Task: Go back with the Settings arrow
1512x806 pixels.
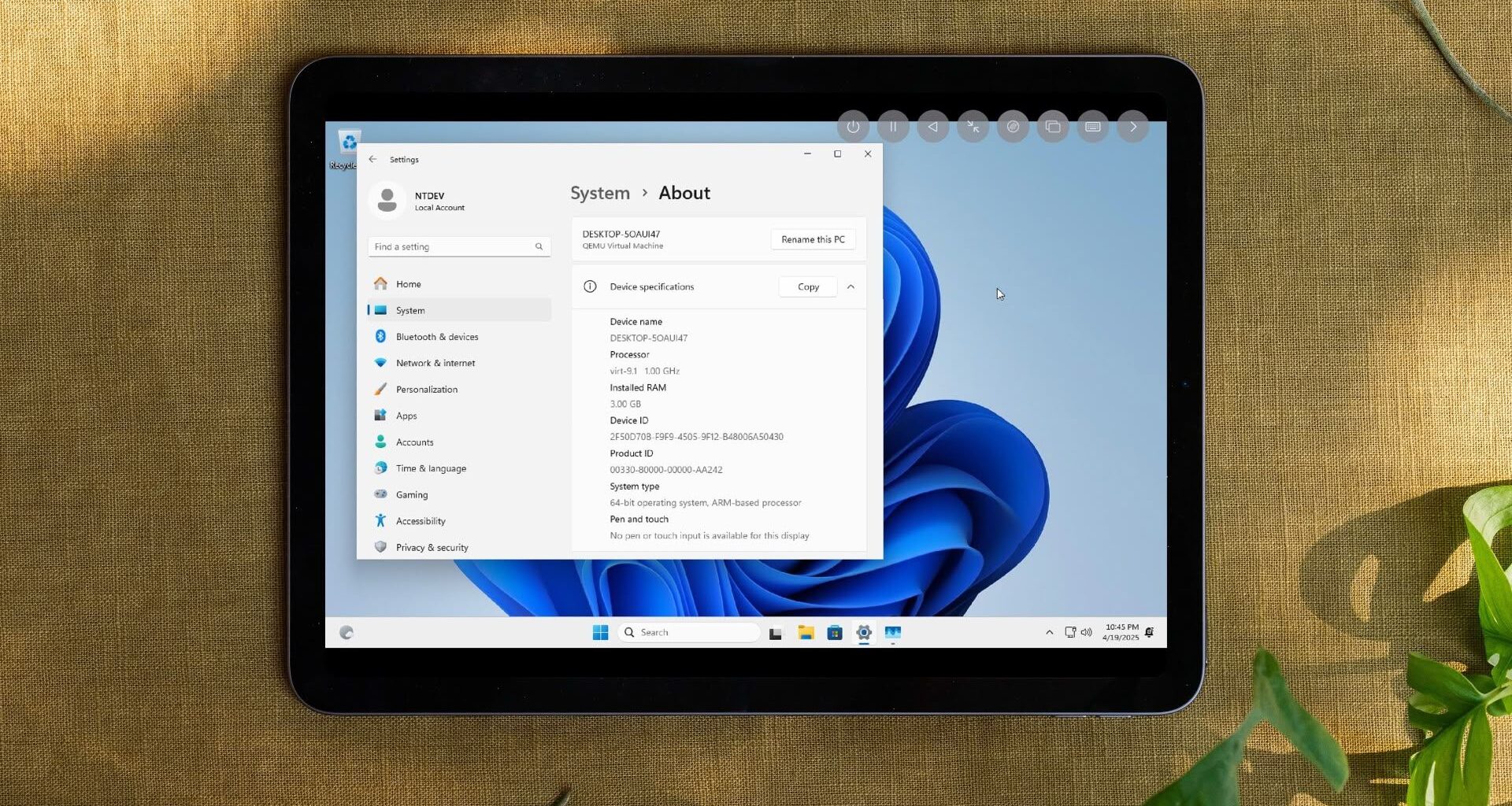Action: [x=373, y=159]
